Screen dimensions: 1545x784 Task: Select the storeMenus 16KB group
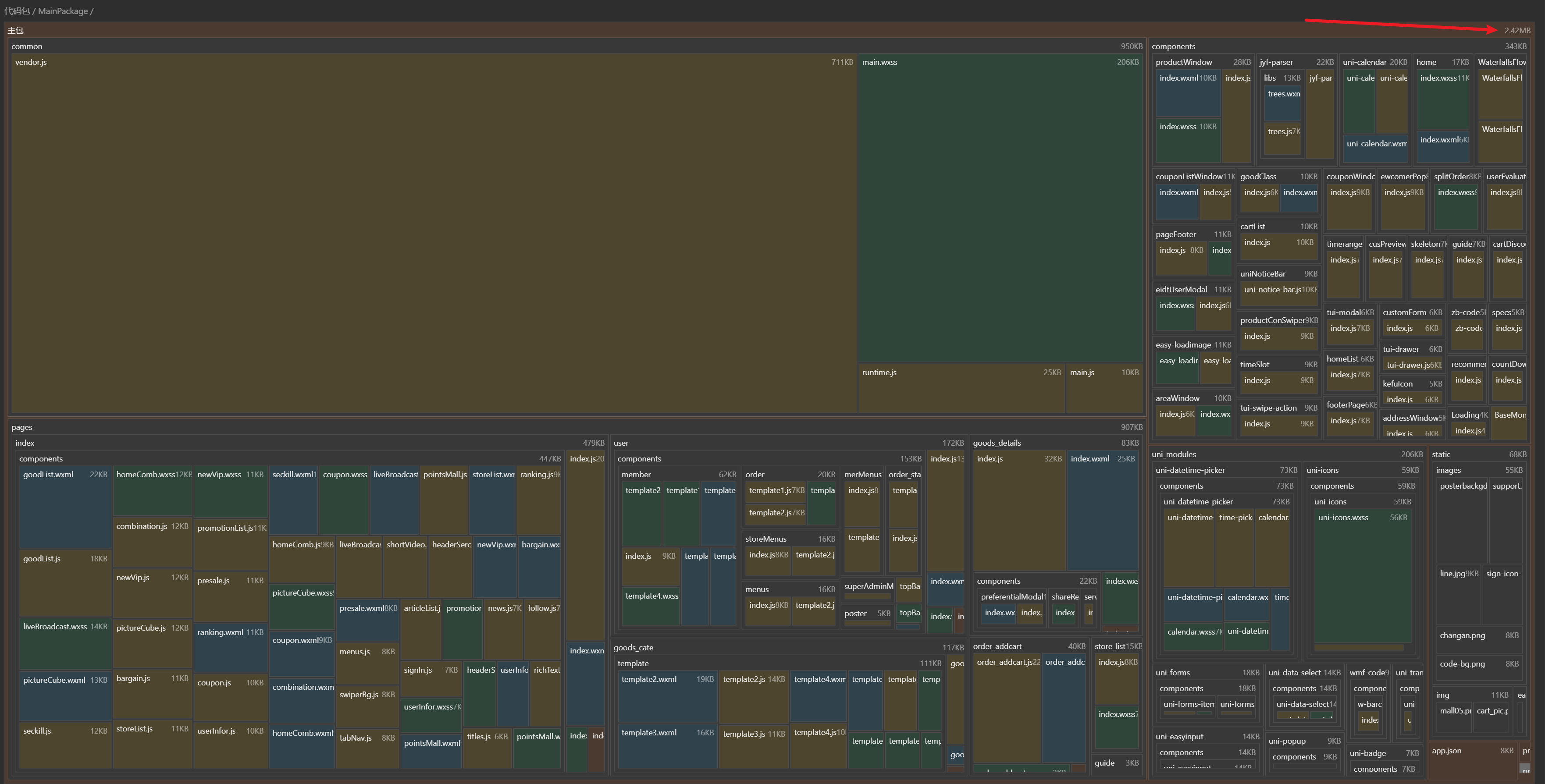[789, 539]
